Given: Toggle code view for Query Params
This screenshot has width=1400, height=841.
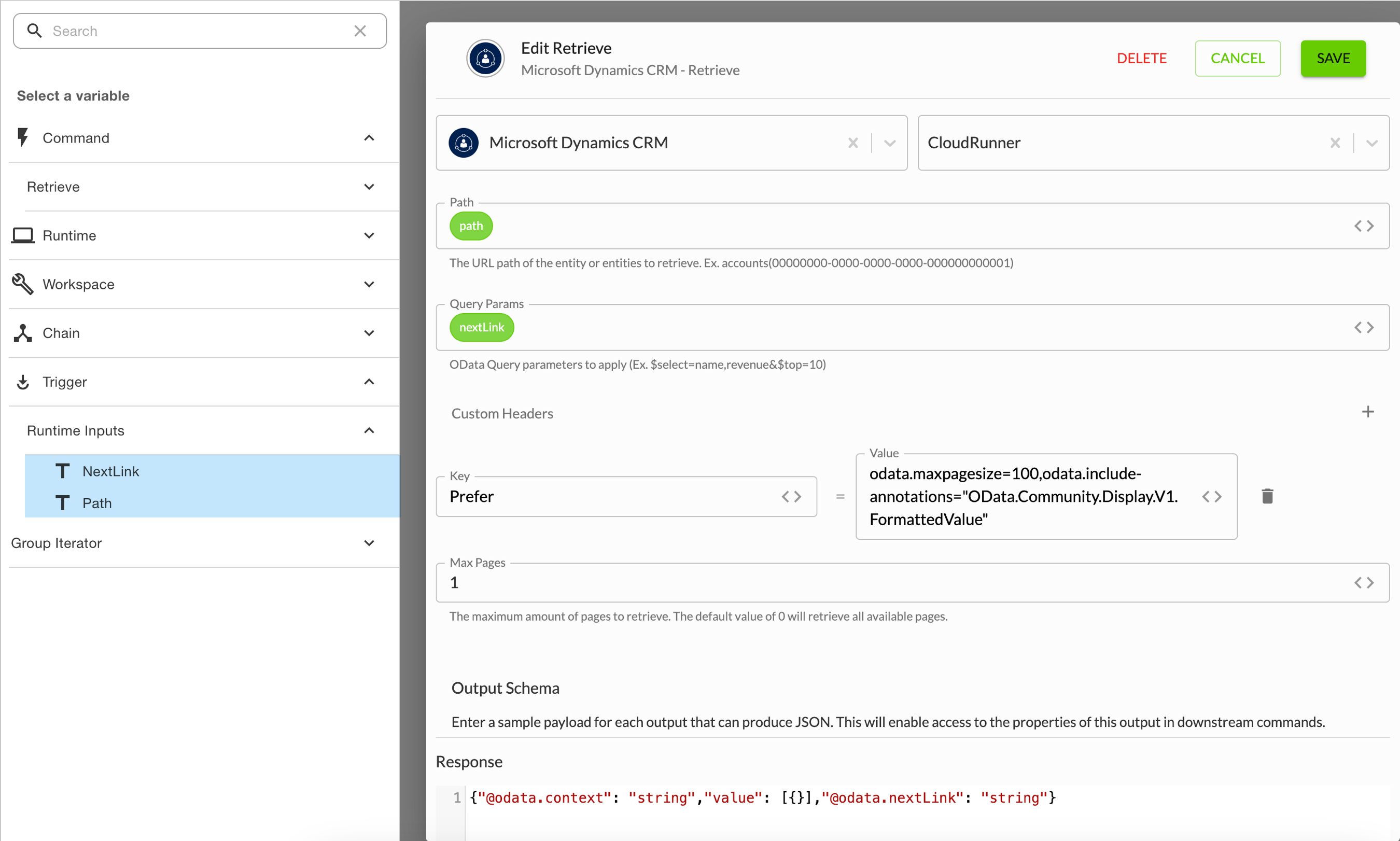Looking at the screenshot, I should (x=1364, y=328).
